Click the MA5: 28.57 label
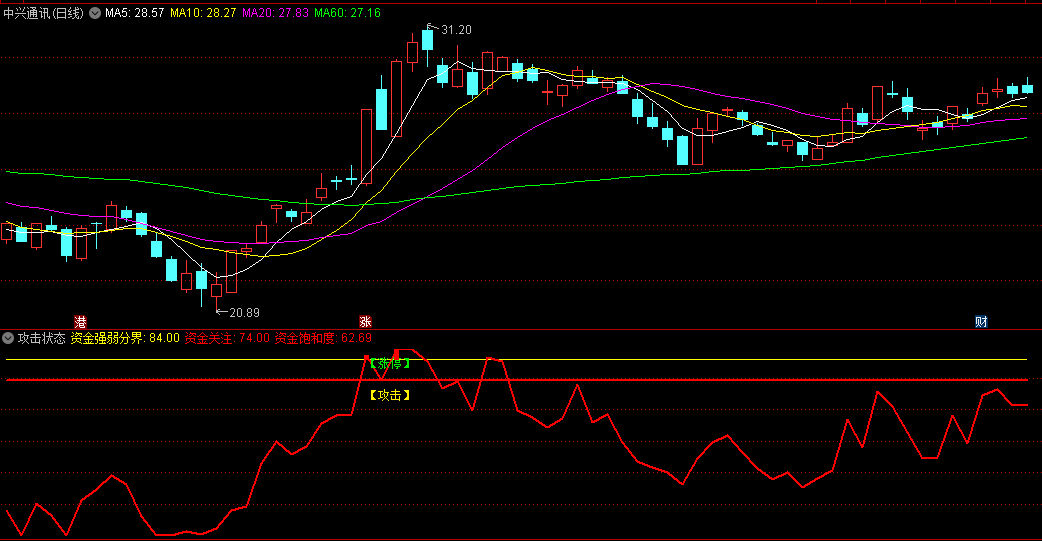1042x541 pixels. point(134,13)
